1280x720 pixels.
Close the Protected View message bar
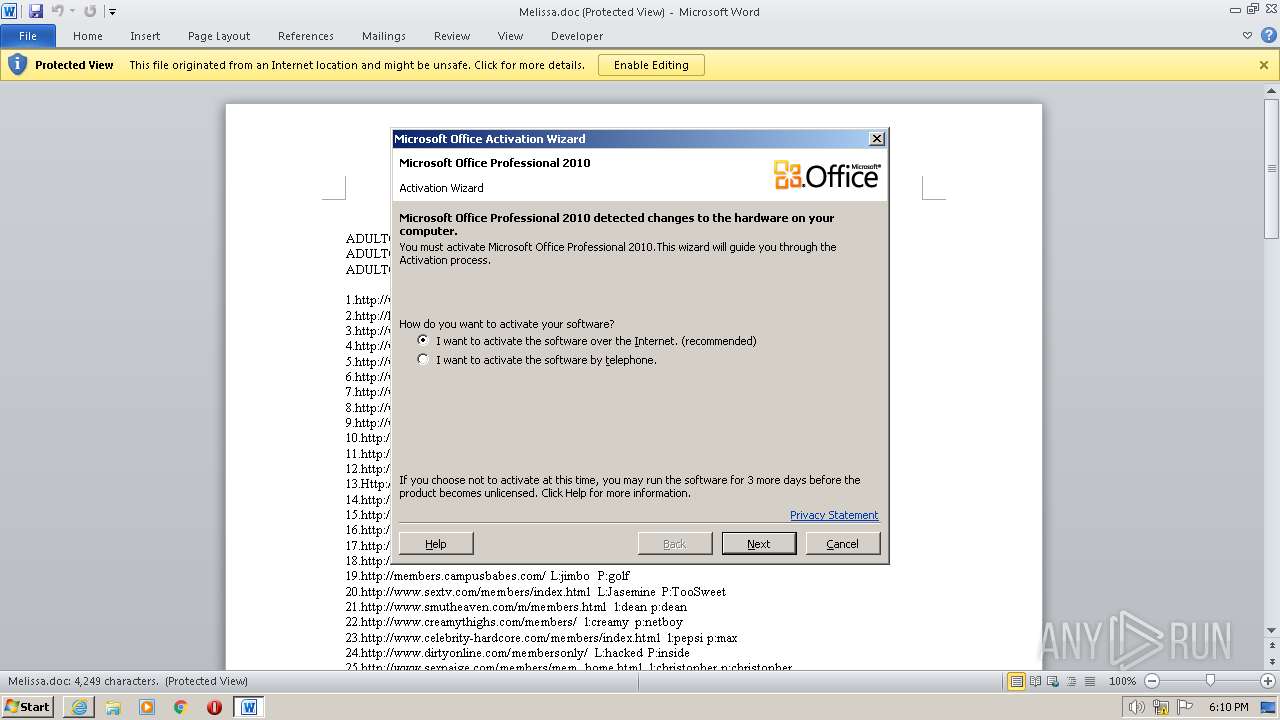[1264, 65]
